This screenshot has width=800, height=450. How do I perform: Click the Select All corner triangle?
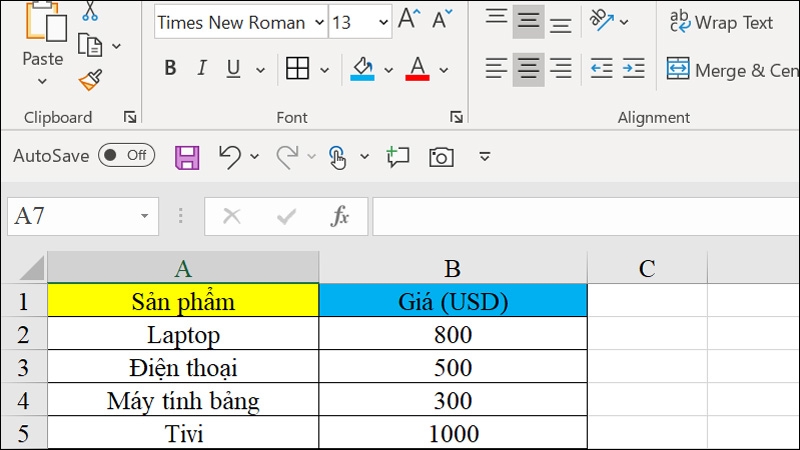(x=32, y=268)
